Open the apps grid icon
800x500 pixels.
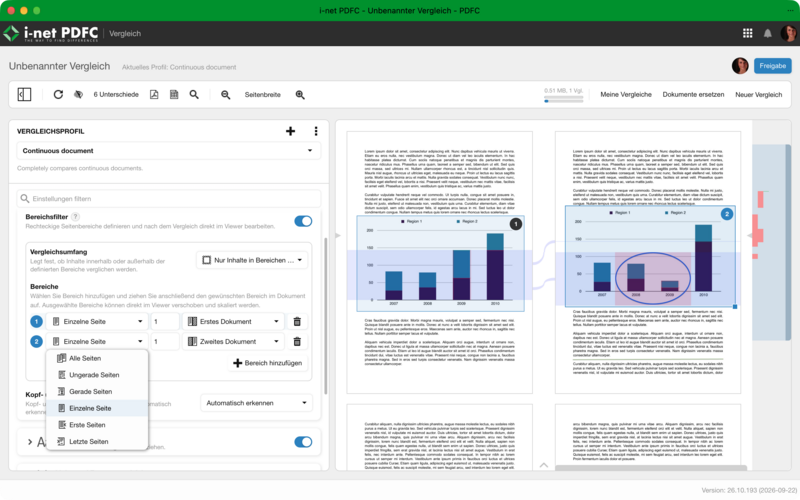point(747,33)
